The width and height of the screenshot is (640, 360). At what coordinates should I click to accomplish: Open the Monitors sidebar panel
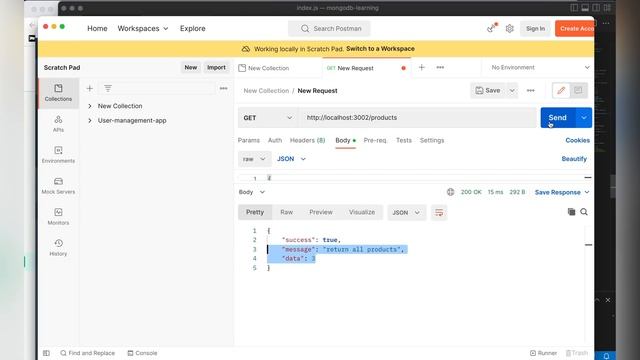coord(58,217)
